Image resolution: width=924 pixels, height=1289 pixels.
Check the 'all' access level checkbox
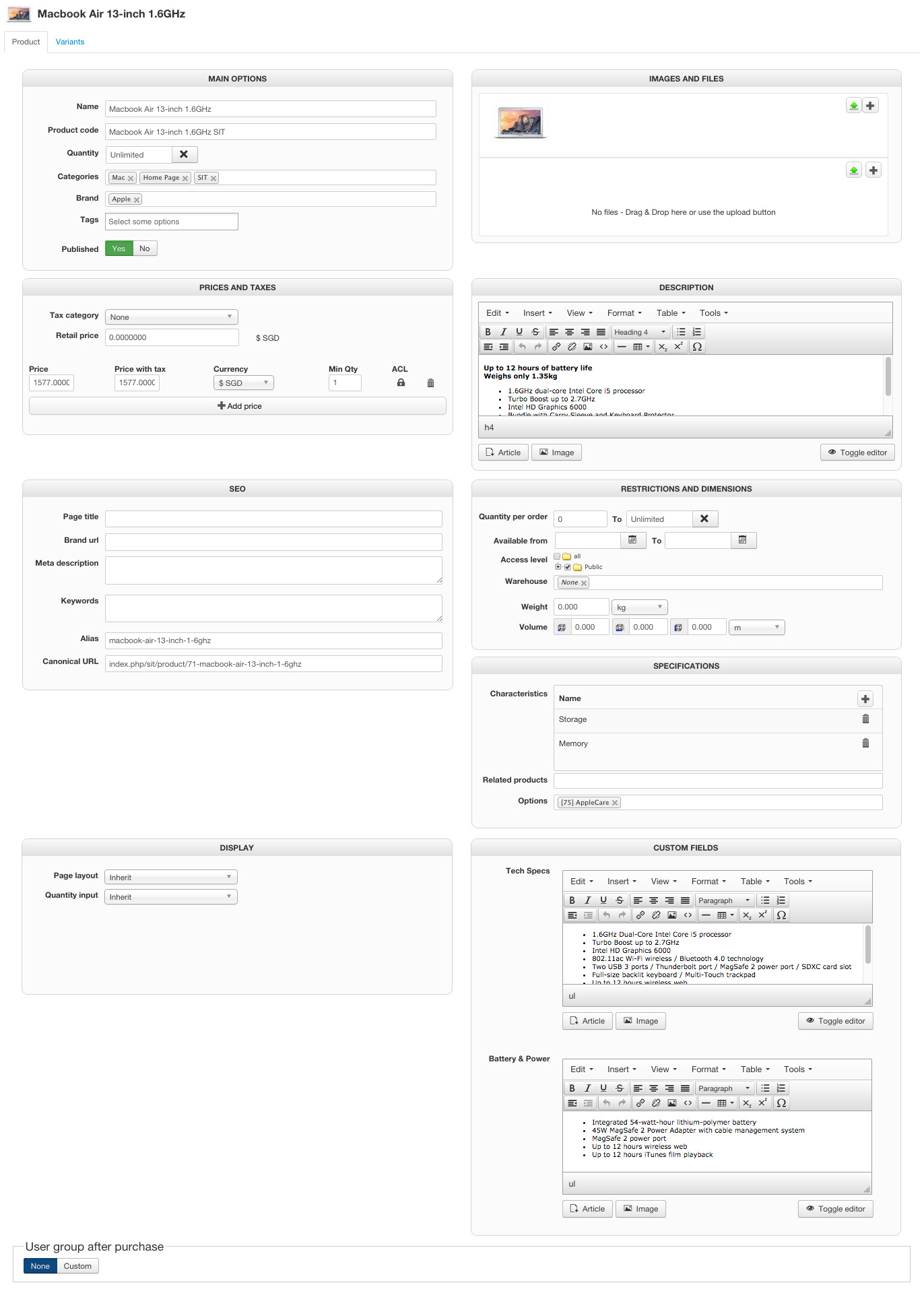[557, 556]
